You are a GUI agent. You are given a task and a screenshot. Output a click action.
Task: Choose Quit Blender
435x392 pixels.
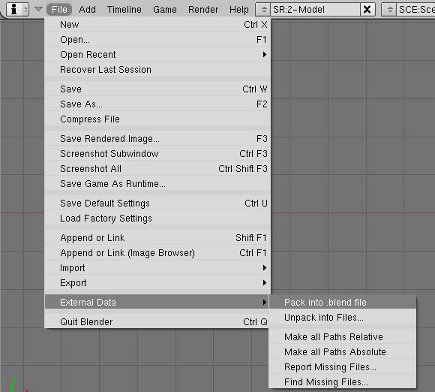coord(158,322)
